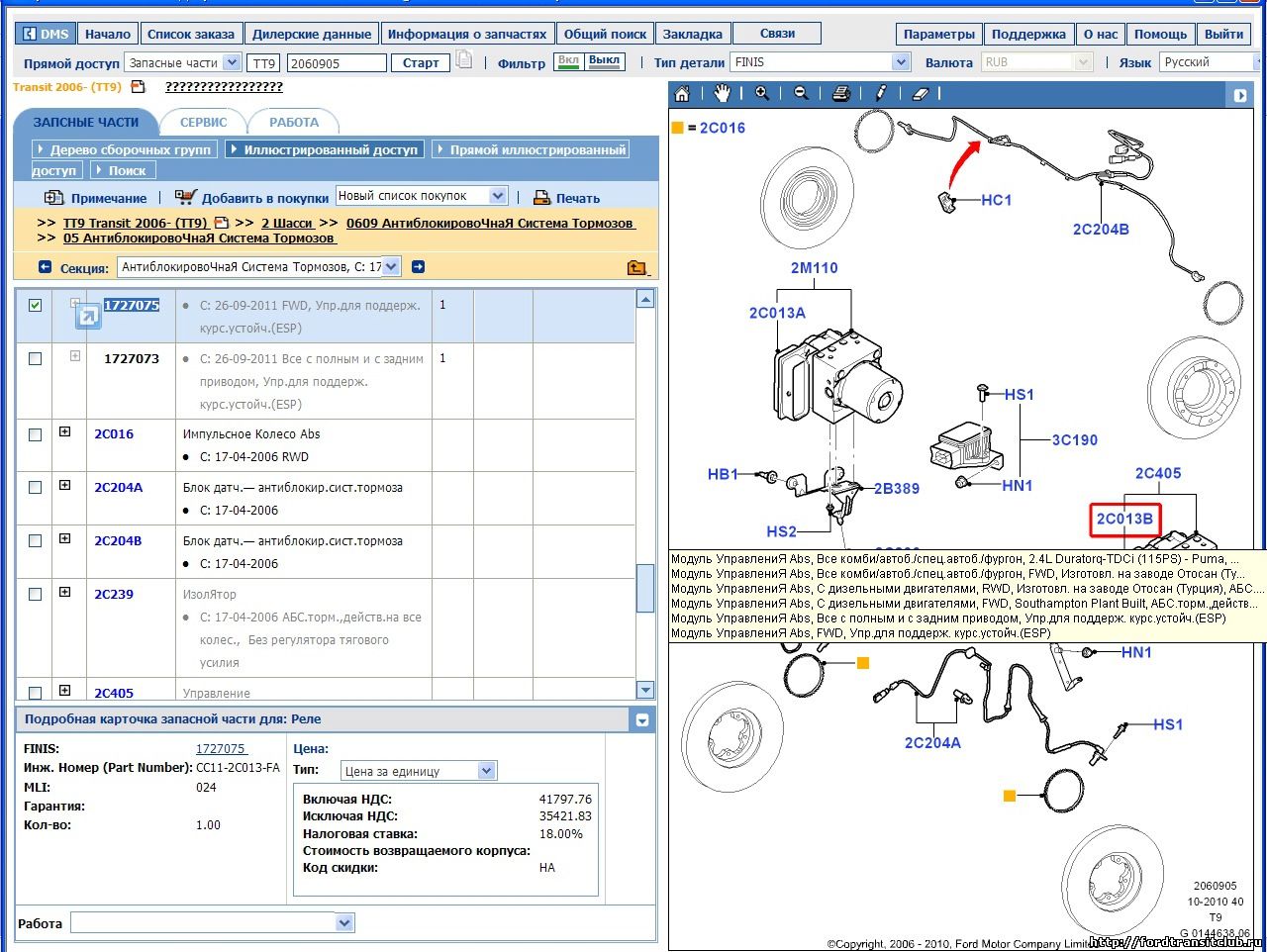Click the shopping cart icon
Image resolution: width=1267 pixels, height=952 pixels.
[x=185, y=197]
